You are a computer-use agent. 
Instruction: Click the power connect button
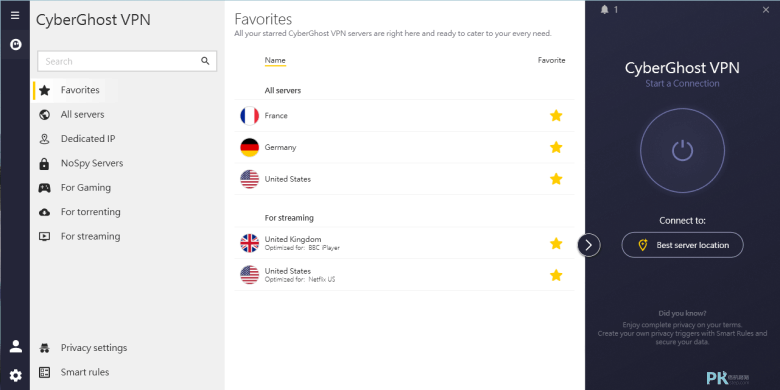(682, 150)
